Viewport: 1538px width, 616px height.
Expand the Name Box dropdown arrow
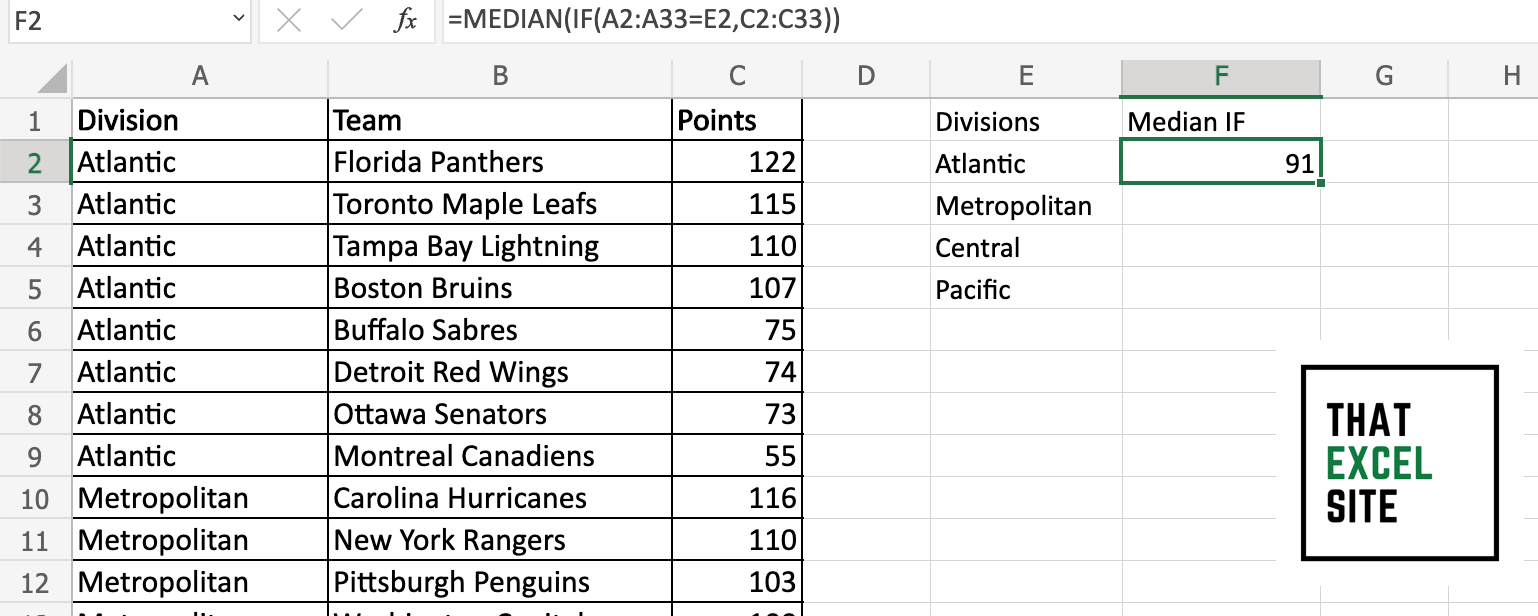(237, 21)
